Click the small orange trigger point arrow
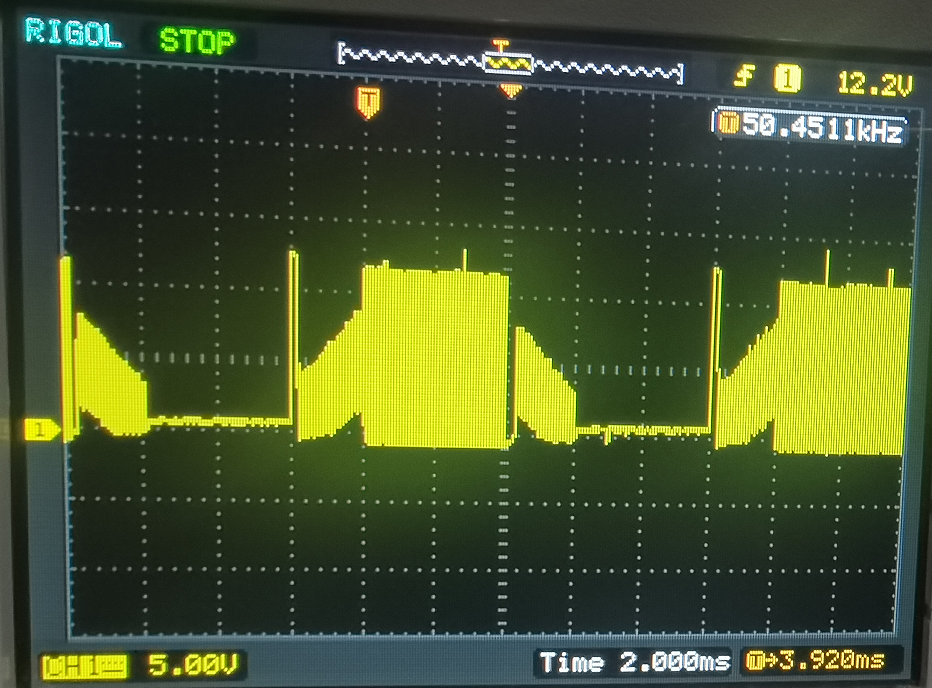Viewport: 932px width, 688px height. 511,90
